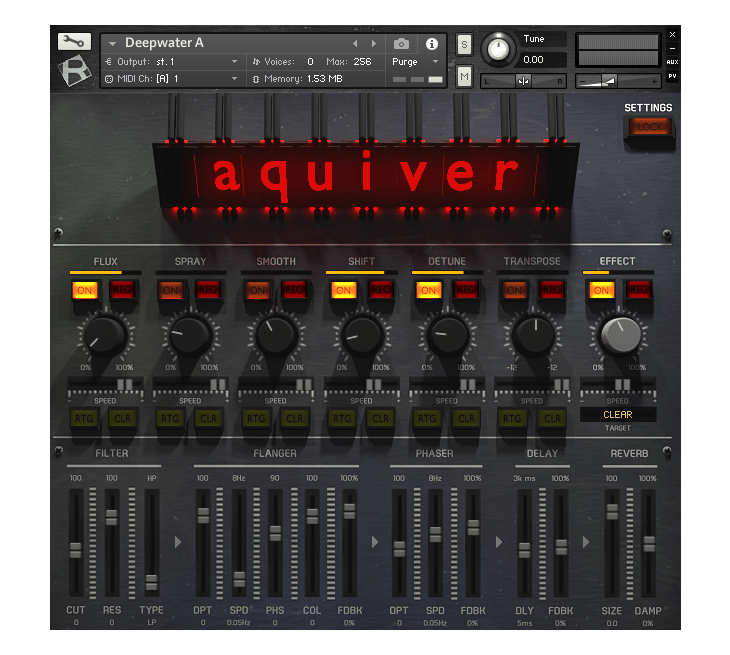Click FLUX CLR button
This screenshot has width=730, height=655.
122,419
